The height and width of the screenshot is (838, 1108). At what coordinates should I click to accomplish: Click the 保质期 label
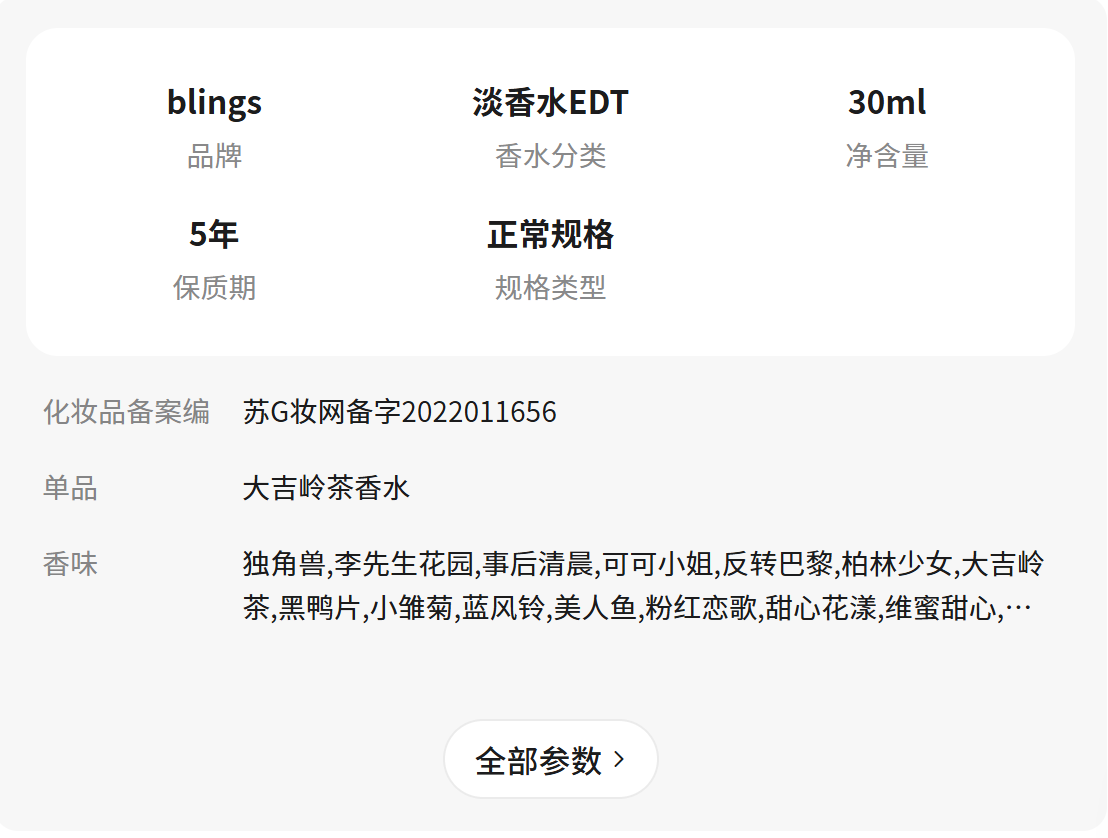(214, 288)
